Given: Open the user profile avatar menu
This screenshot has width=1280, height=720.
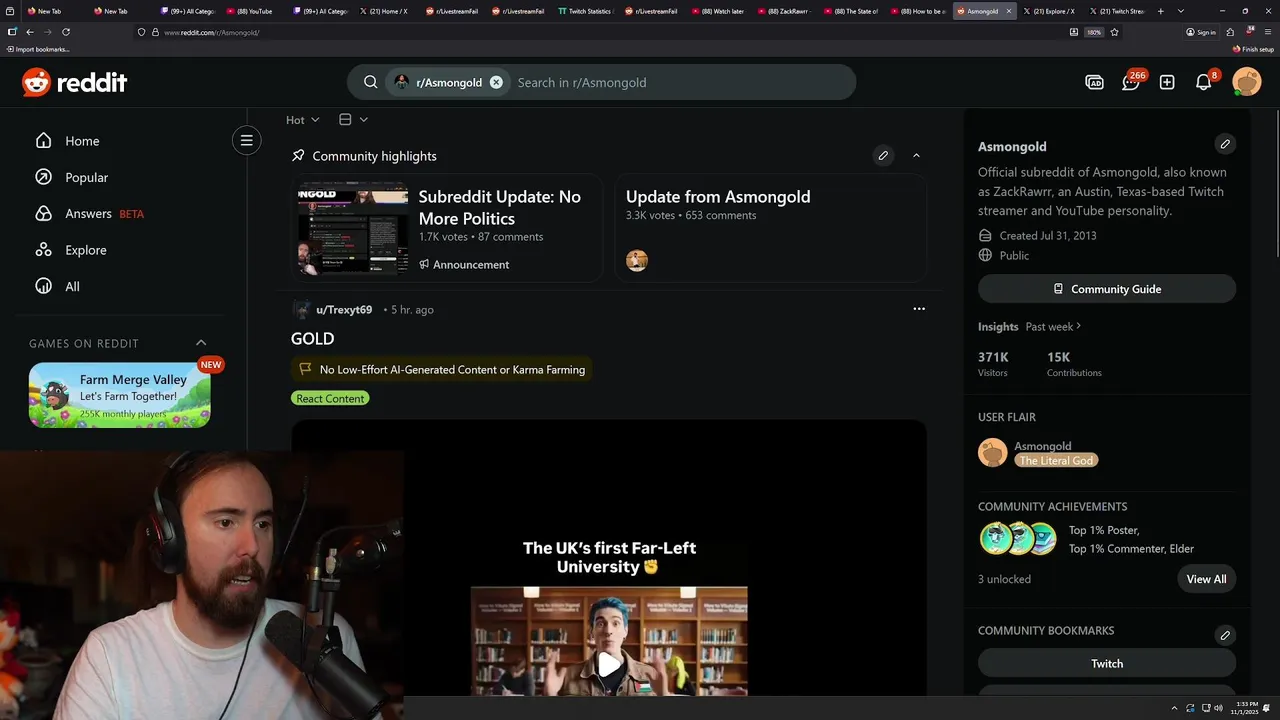Looking at the screenshot, I should coord(1247,82).
